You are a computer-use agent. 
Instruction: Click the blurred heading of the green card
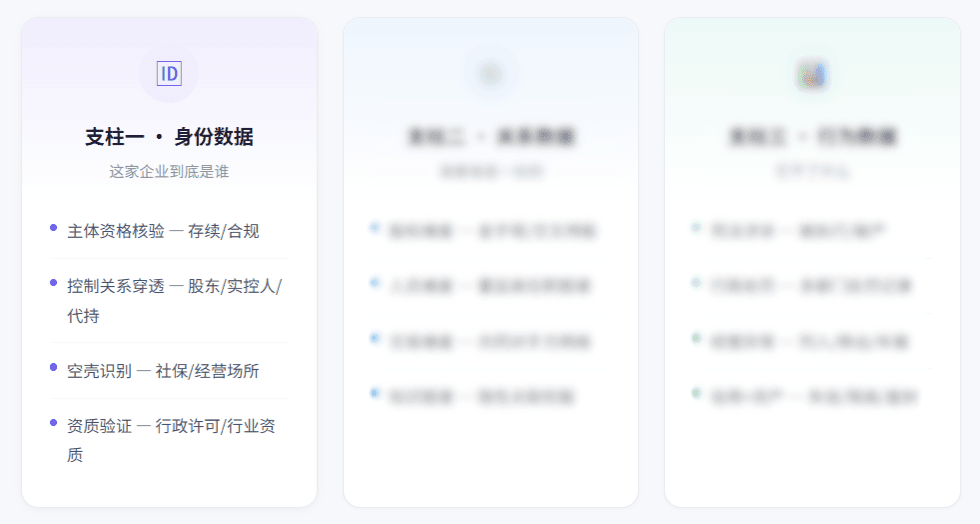click(x=812, y=136)
